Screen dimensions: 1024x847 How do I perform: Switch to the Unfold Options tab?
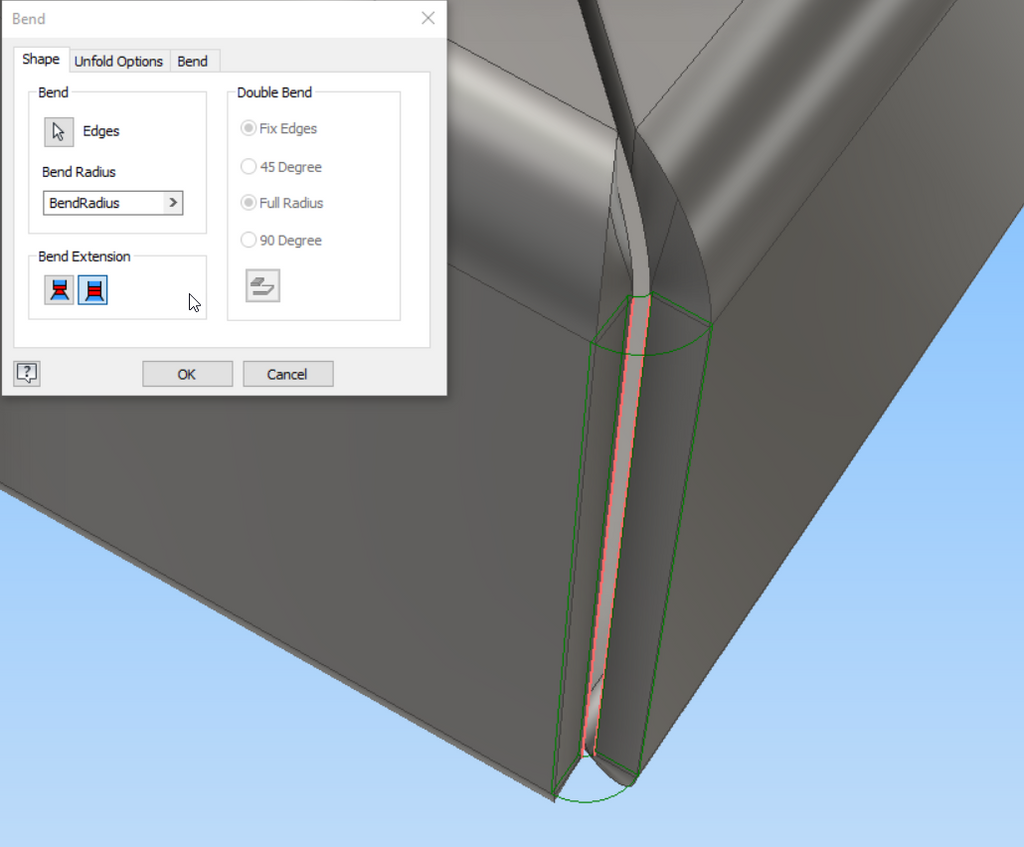pyautogui.click(x=119, y=61)
